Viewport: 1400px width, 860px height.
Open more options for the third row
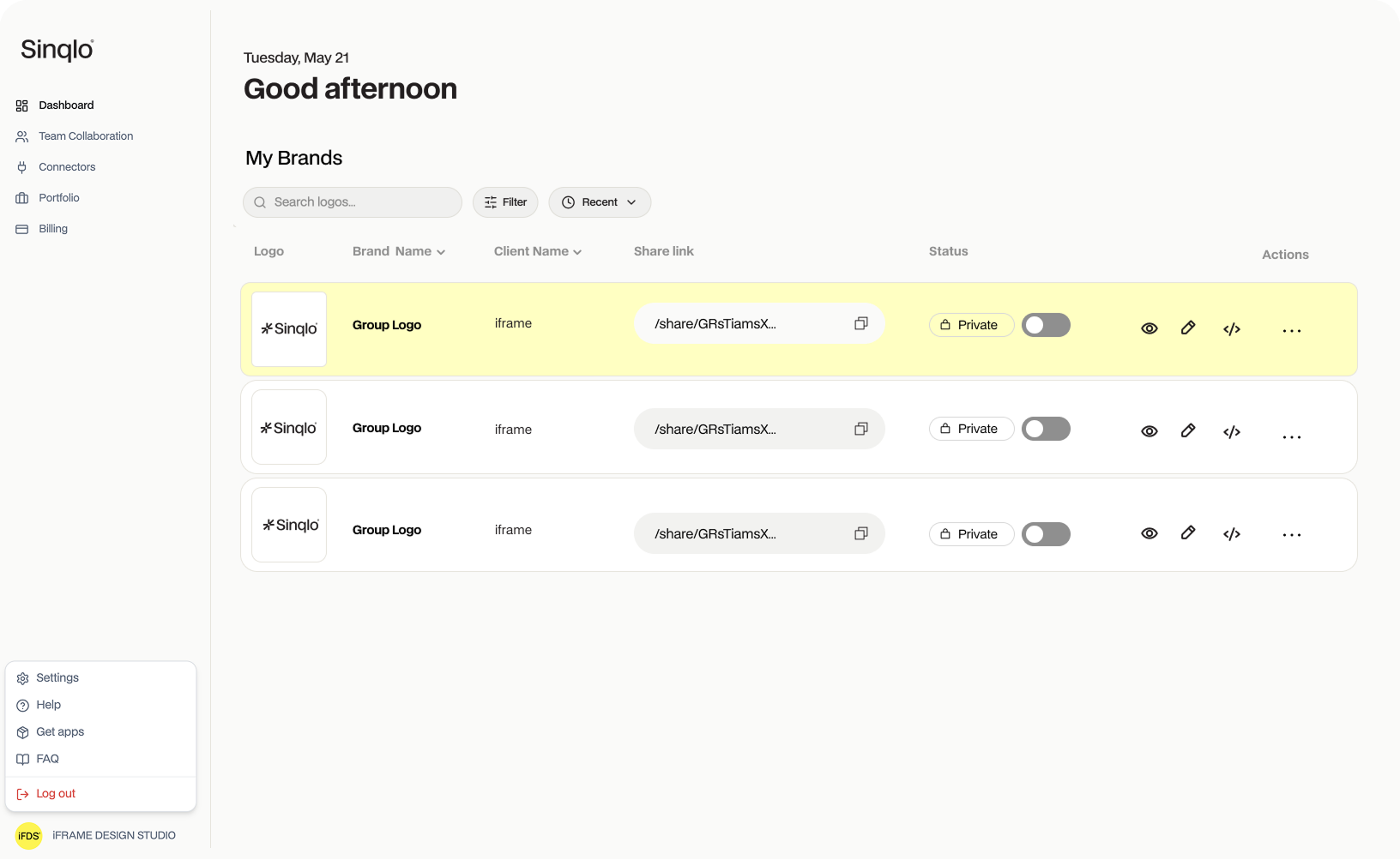(1291, 534)
